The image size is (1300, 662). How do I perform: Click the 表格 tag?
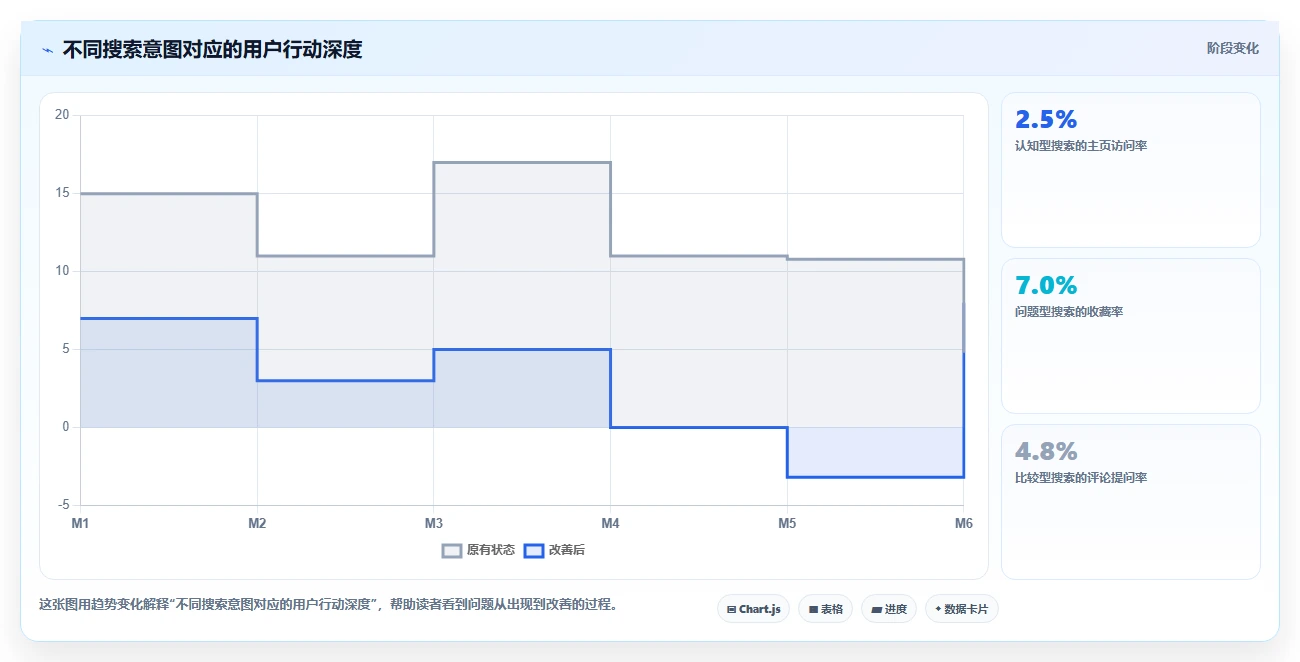(x=825, y=609)
